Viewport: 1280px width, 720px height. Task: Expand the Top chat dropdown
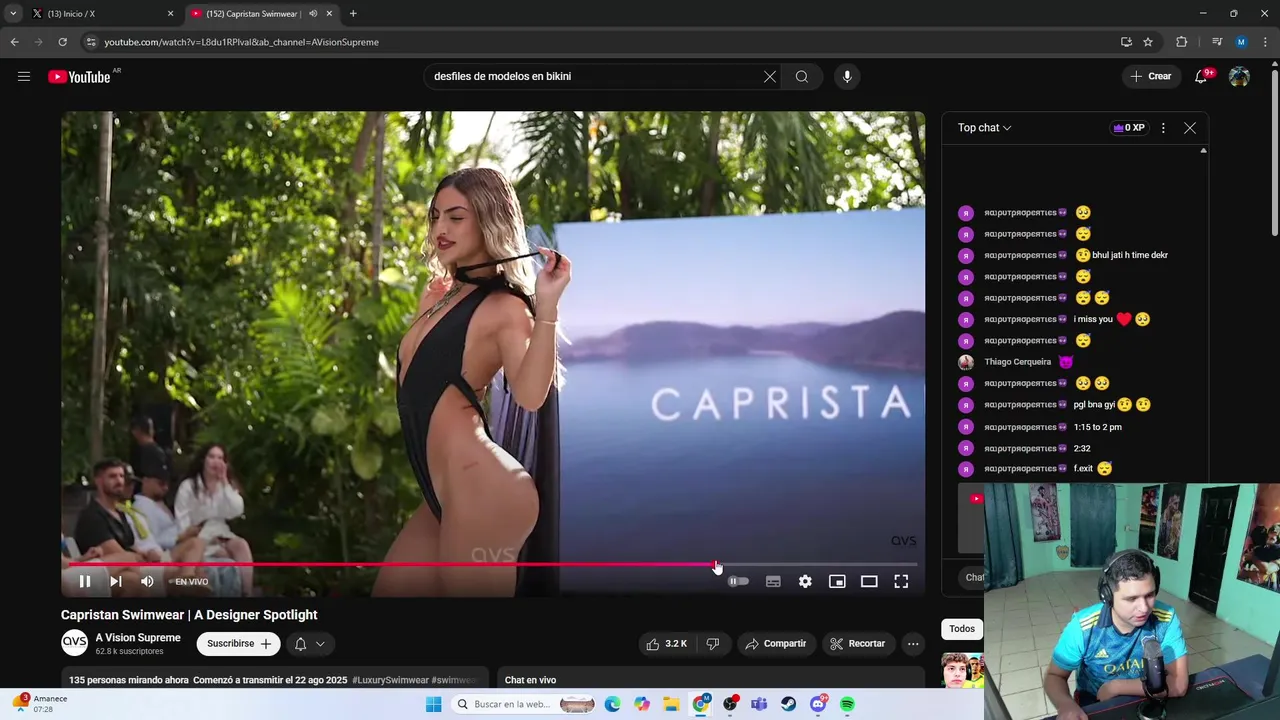(984, 128)
